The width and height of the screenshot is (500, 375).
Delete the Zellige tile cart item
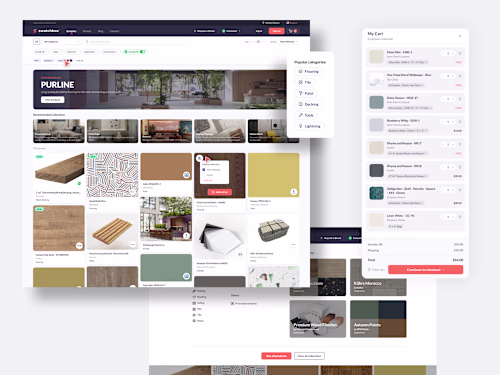(460, 190)
